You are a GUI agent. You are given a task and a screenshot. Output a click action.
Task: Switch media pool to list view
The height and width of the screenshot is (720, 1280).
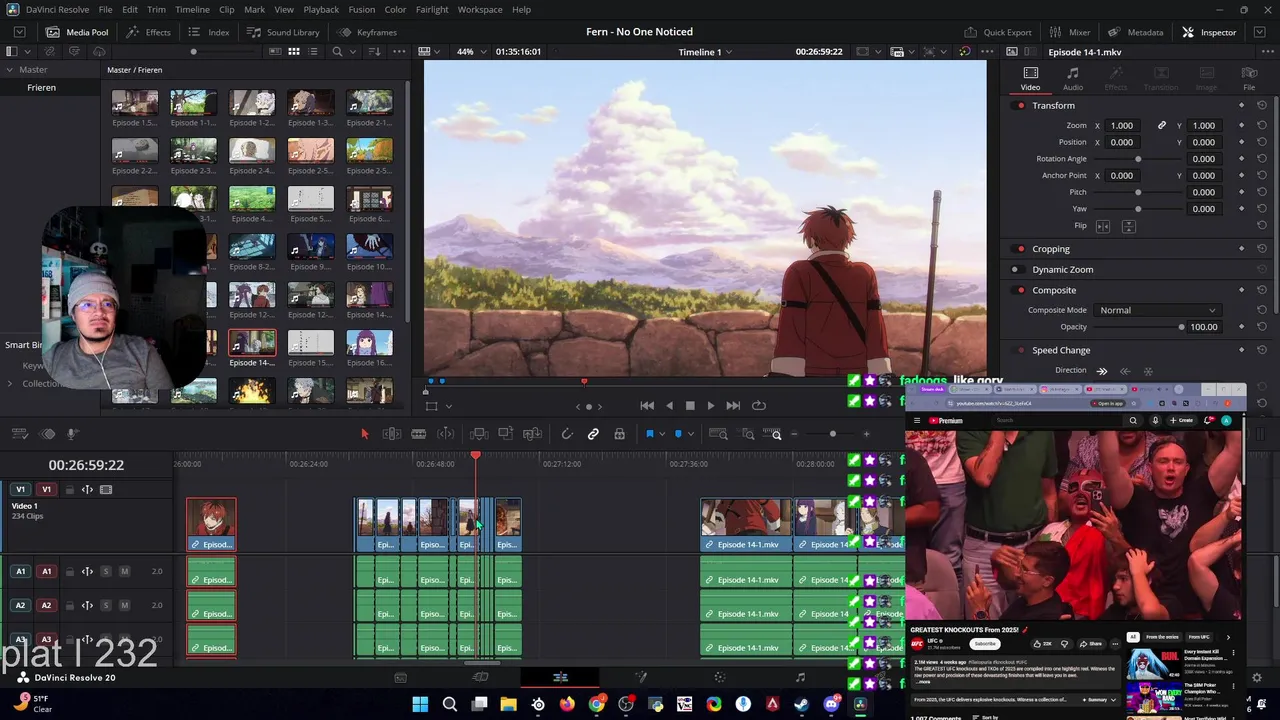pos(313,52)
